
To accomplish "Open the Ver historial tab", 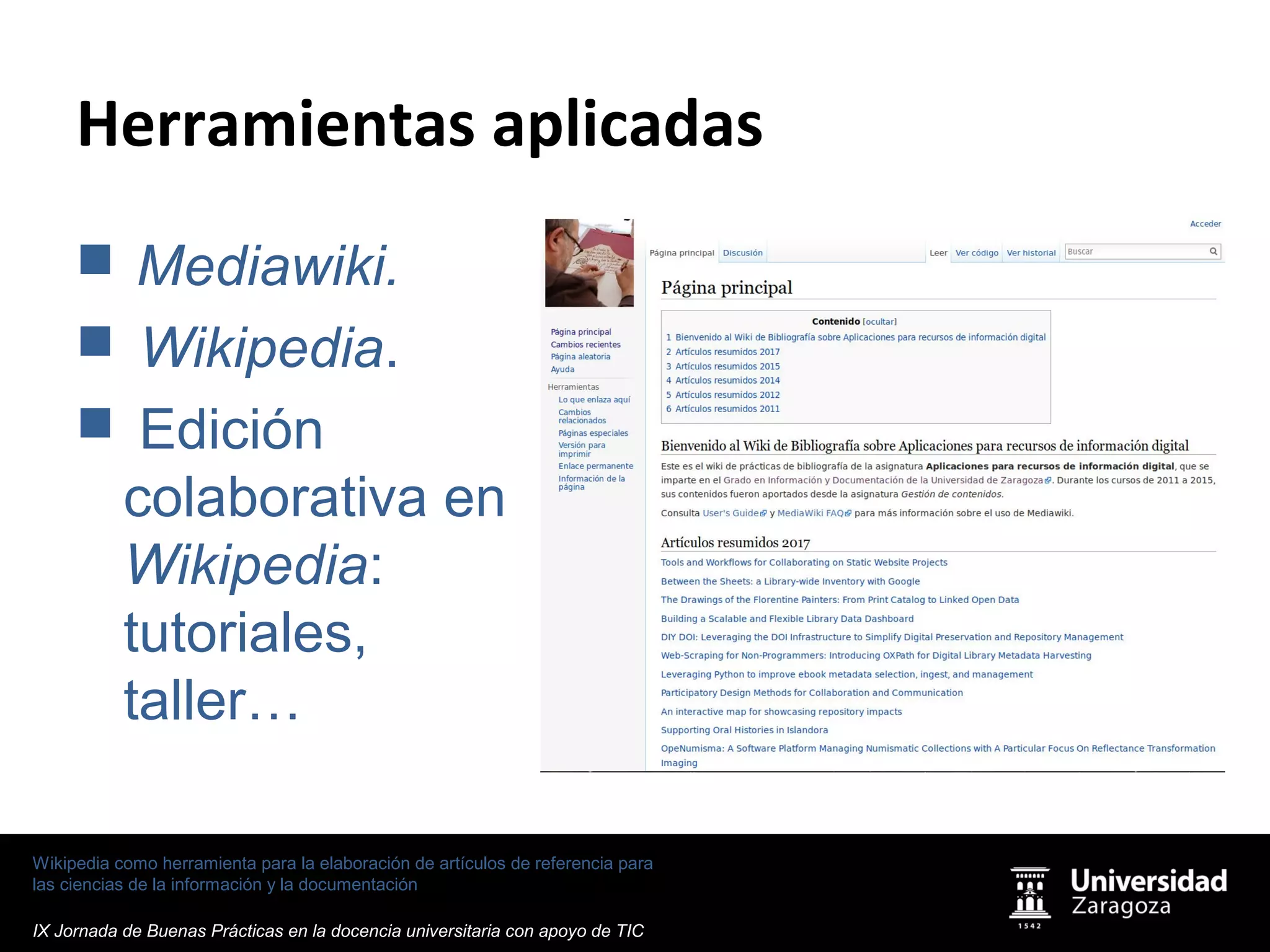I will [x=1031, y=253].
